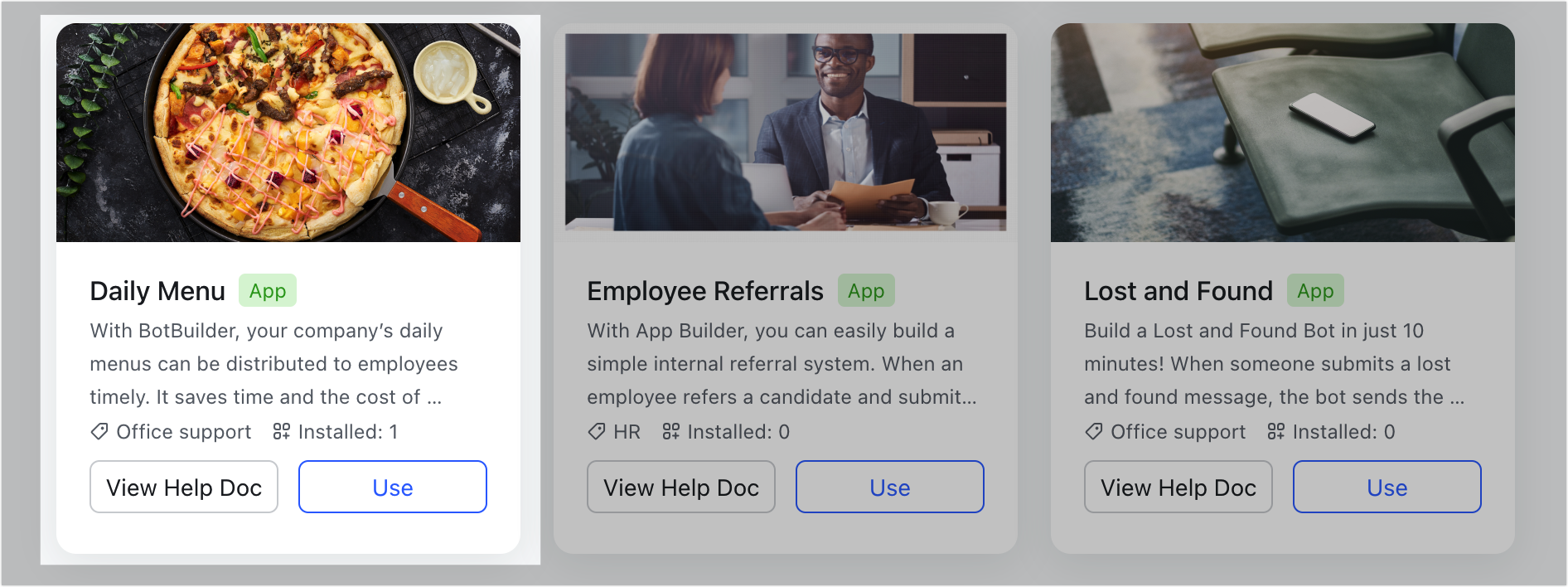
Task: Open View Help Doc for Employee Referrals
Action: click(681, 488)
